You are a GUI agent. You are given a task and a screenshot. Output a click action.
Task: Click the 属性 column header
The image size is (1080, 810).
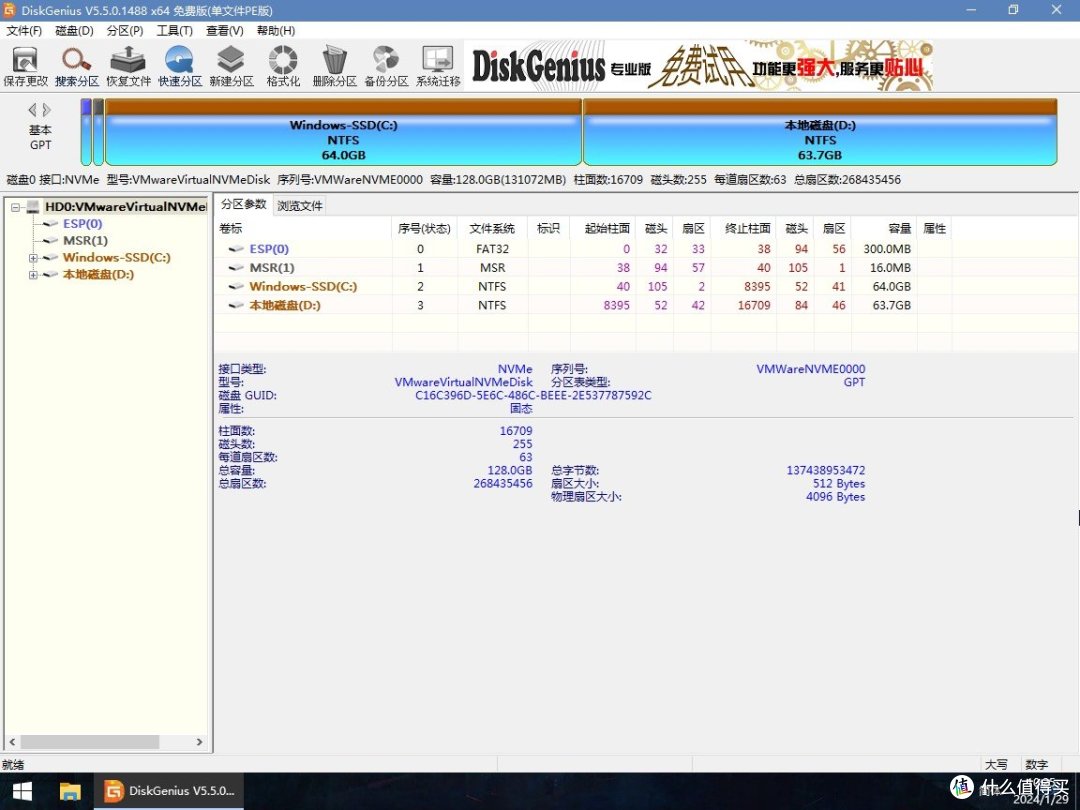tap(934, 229)
